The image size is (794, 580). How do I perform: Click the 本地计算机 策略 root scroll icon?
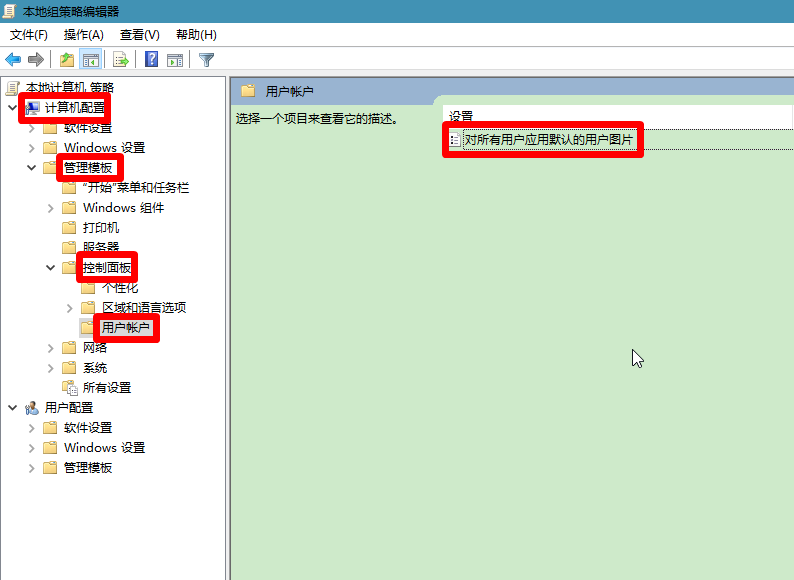13,88
